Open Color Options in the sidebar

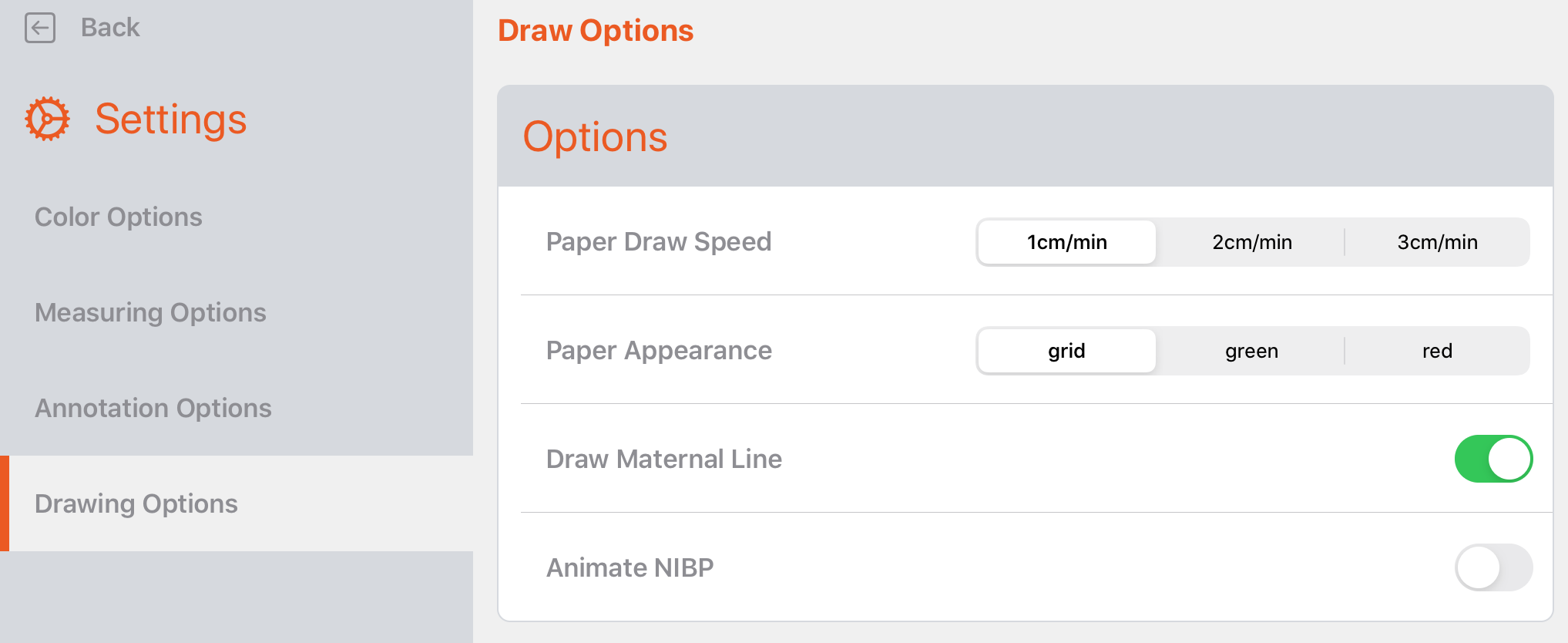118,217
